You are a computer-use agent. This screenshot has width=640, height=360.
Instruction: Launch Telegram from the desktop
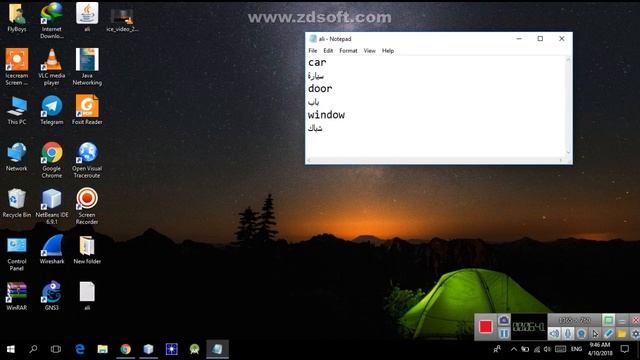pyautogui.click(x=52, y=110)
